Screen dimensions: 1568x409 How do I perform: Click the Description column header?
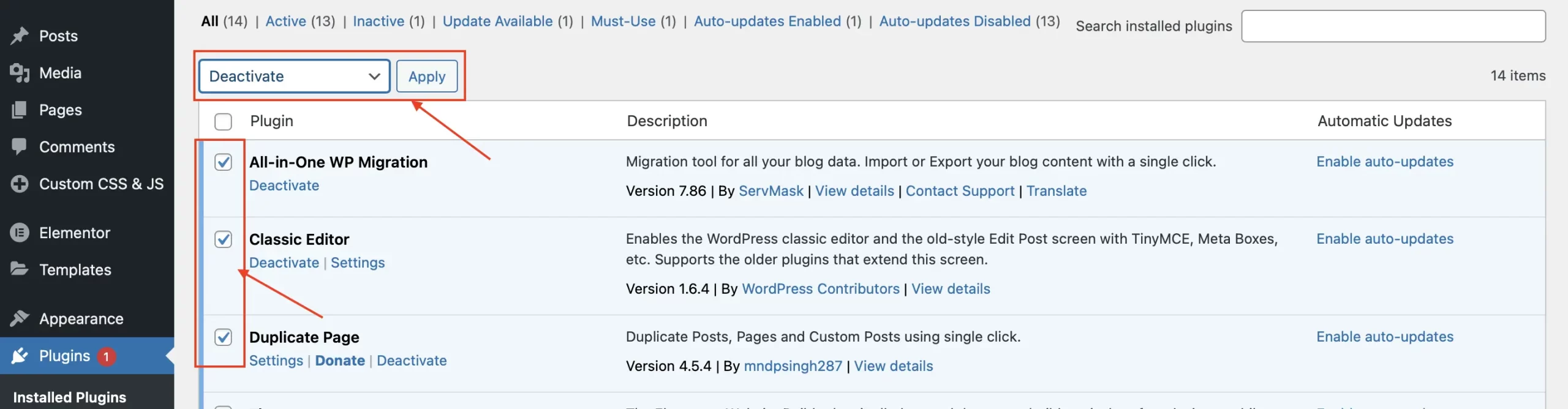coord(667,121)
